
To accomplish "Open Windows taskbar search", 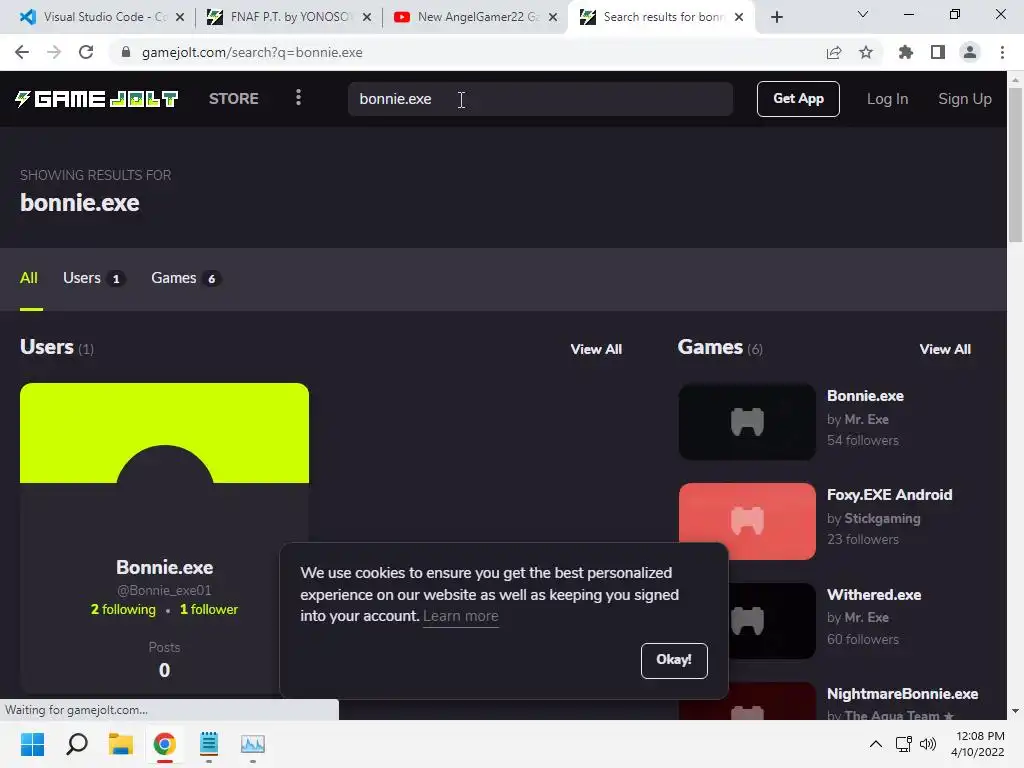I will click(x=77, y=744).
